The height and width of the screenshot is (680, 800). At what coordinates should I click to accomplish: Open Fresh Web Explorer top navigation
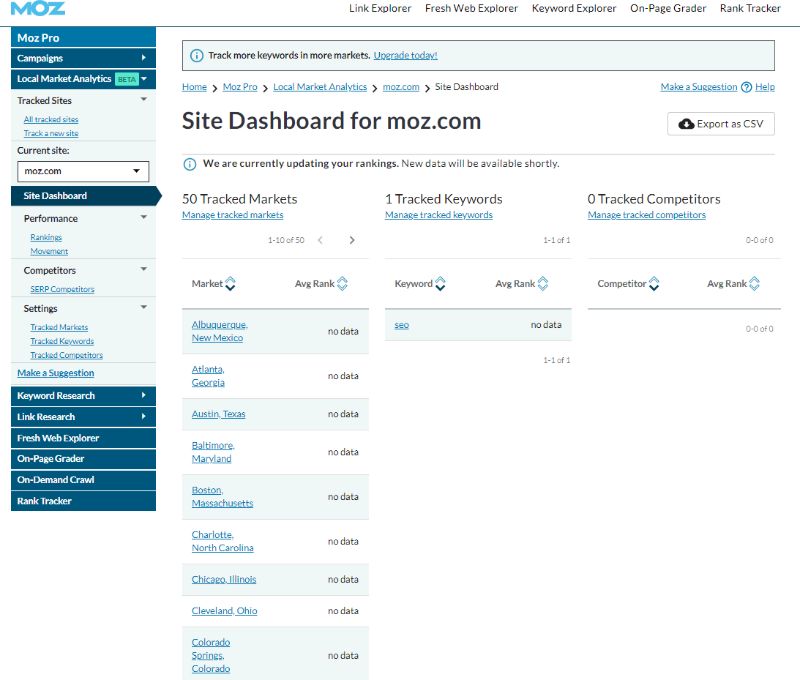(x=471, y=8)
